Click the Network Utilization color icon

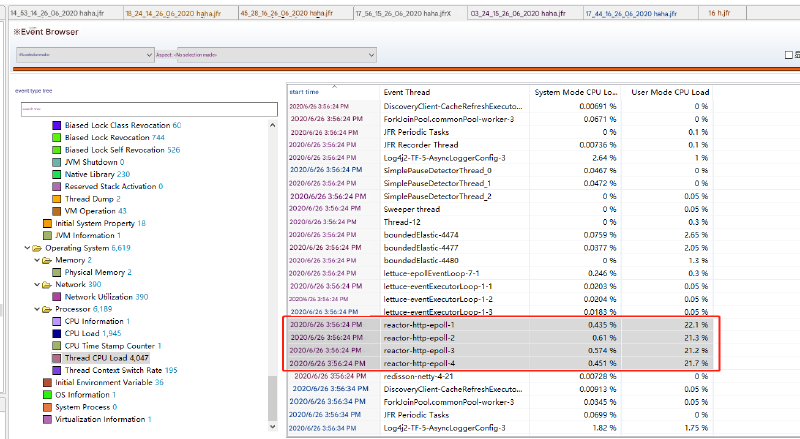coord(56,297)
